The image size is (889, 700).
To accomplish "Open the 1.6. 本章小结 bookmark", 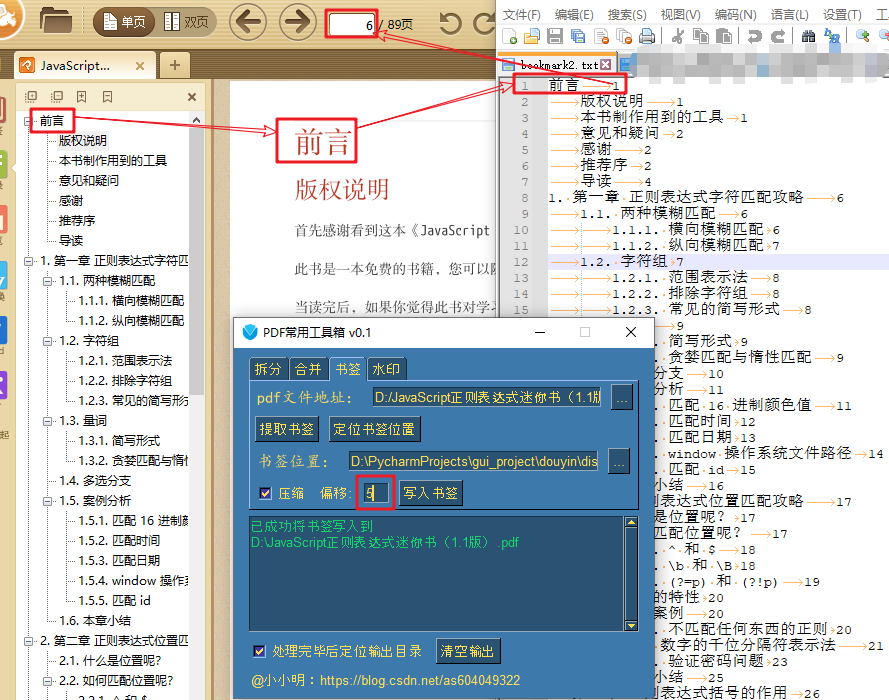I will (x=95, y=621).
